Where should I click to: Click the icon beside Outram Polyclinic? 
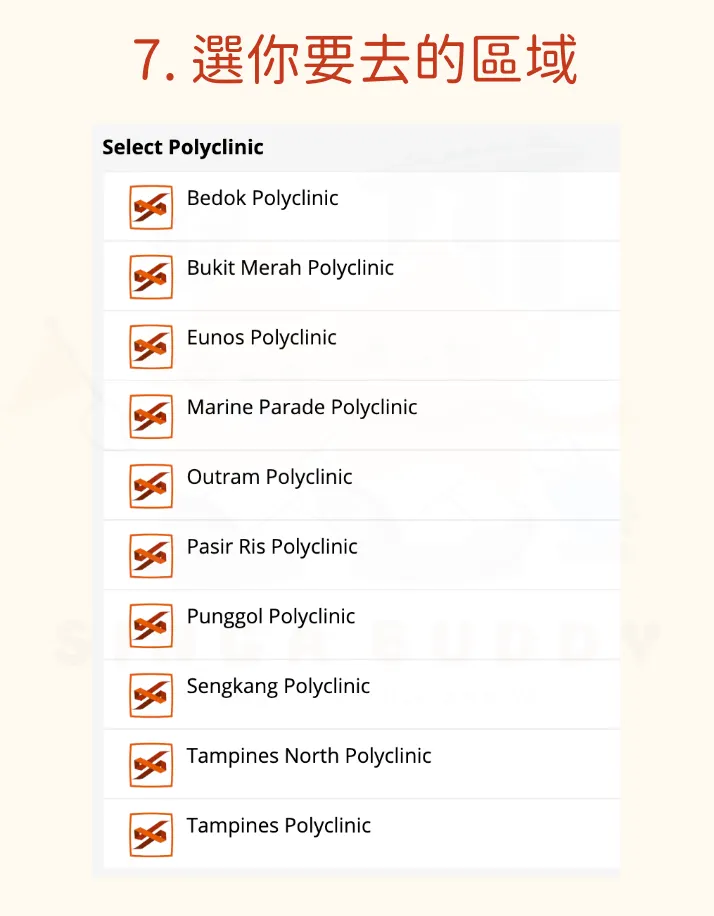click(151, 486)
